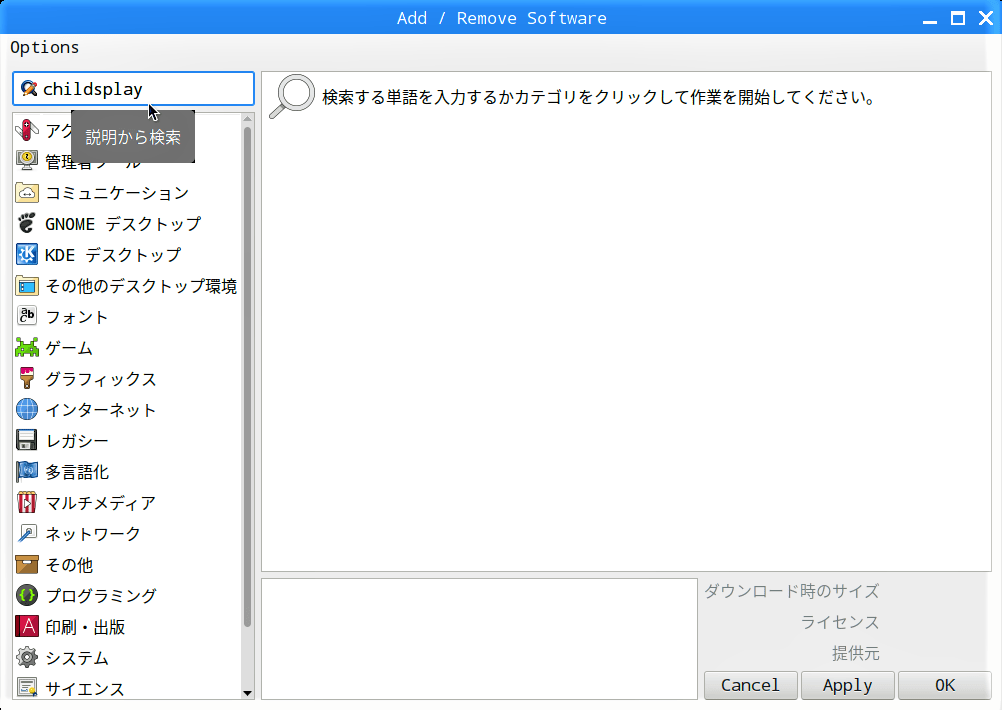Click the search icon inside the search field

28,89
